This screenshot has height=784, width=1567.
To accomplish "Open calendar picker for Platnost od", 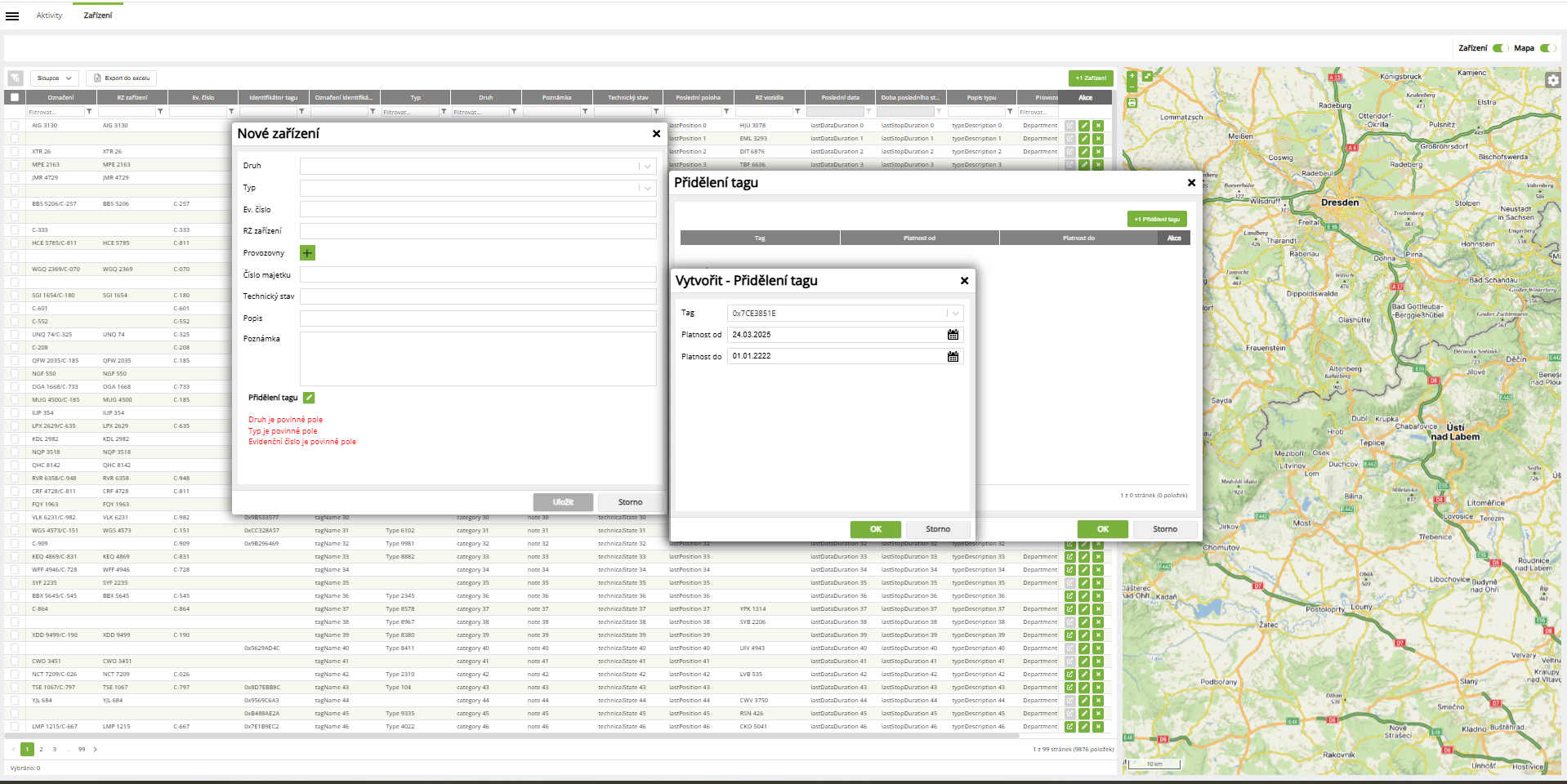I will coord(953,335).
